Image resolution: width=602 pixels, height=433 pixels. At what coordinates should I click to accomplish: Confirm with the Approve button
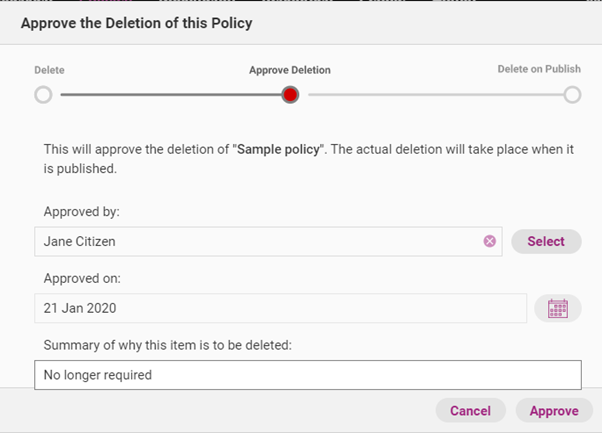pos(554,410)
